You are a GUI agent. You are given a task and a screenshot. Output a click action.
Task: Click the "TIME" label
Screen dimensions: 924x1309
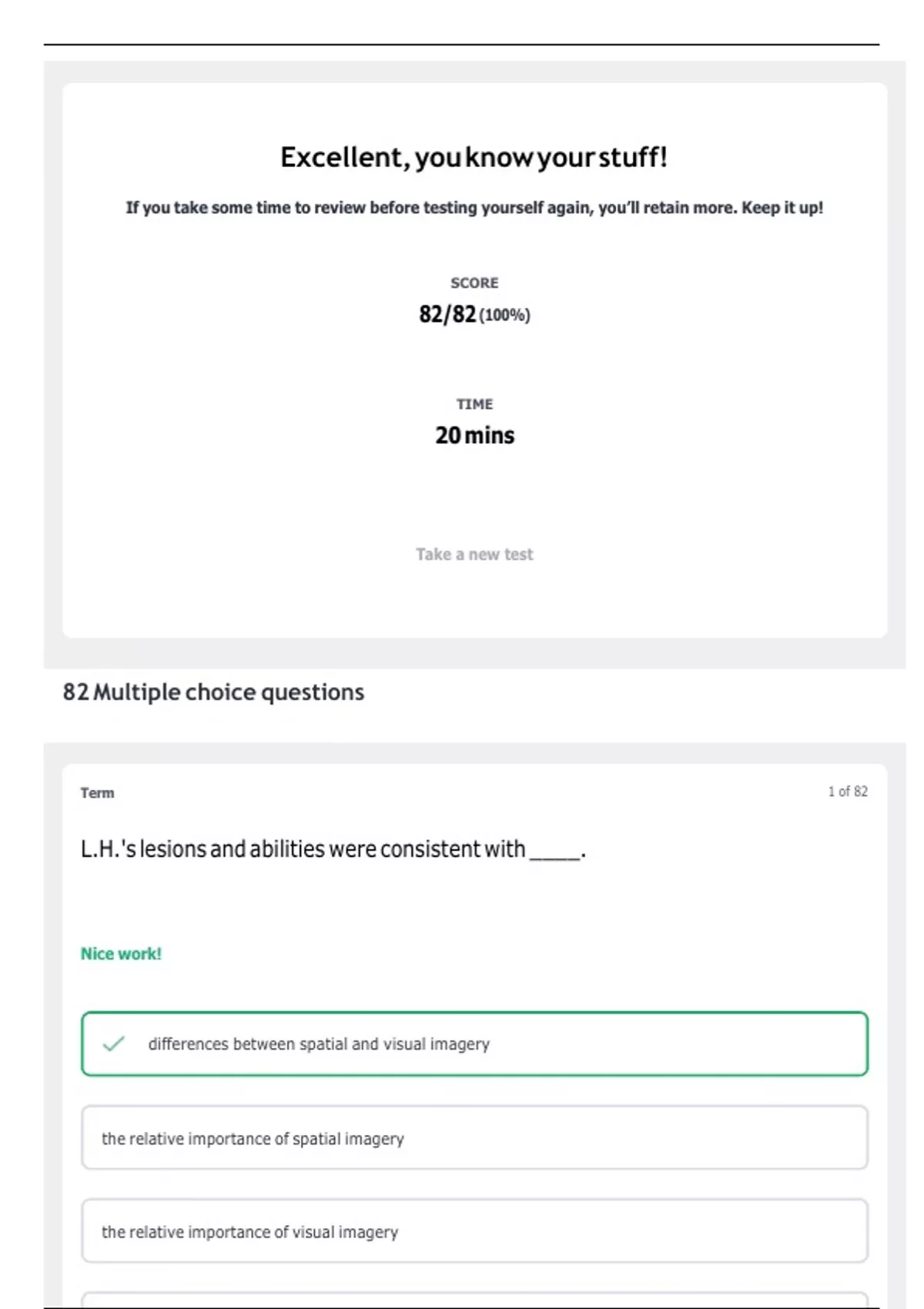[x=474, y=404]
